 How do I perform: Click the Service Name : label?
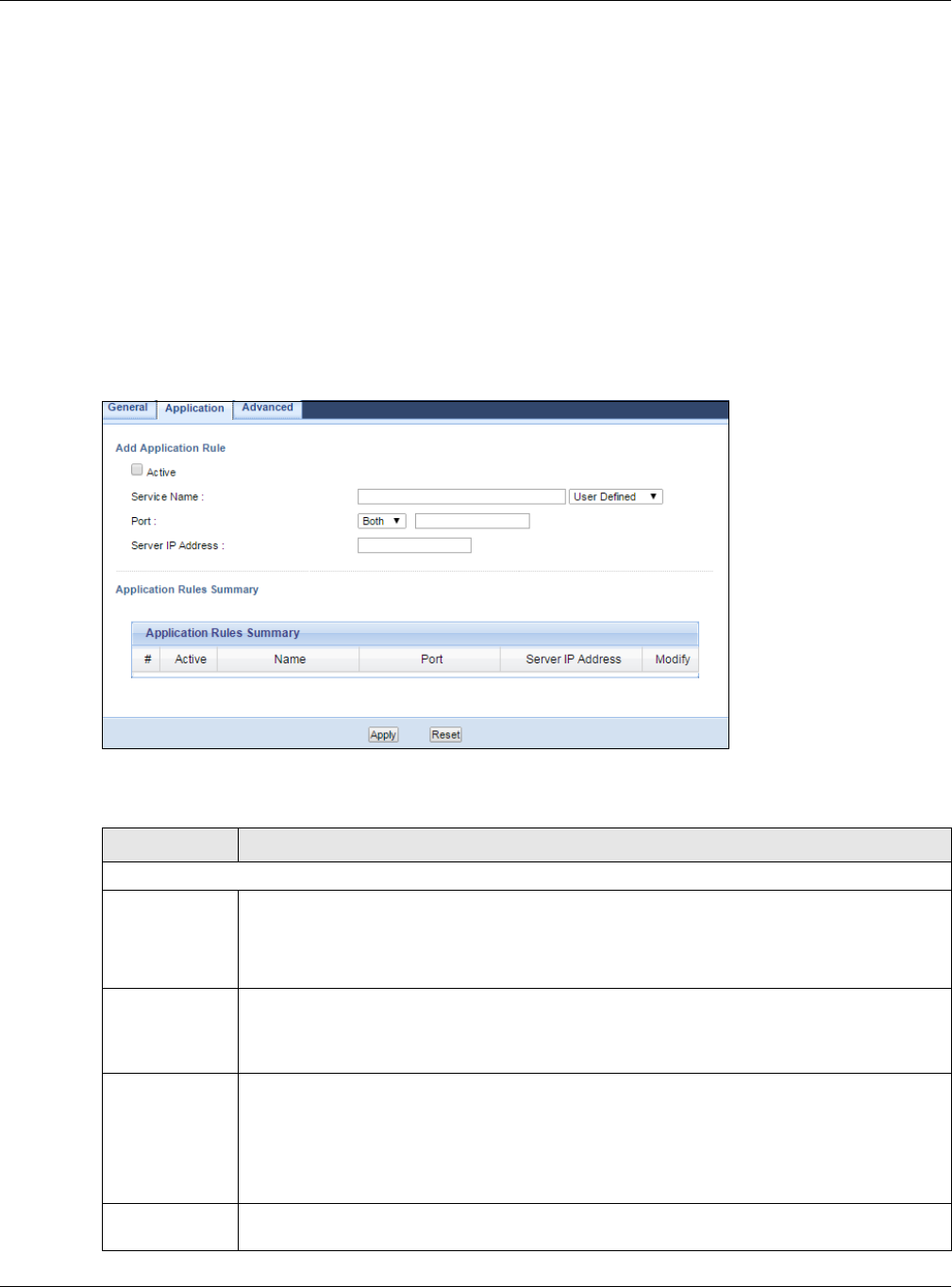tap(167, 496)
